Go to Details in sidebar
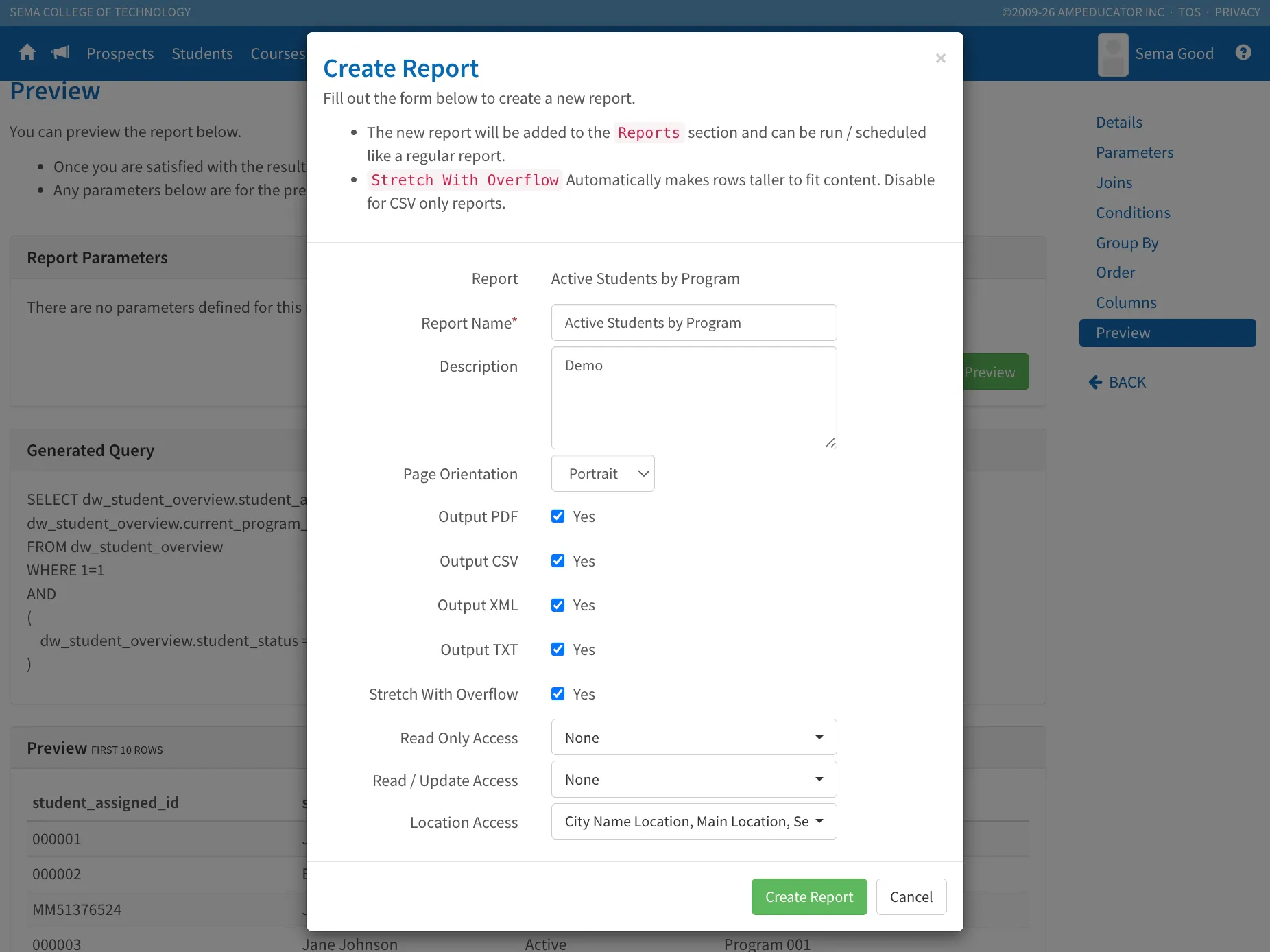 click(1119, 122)
